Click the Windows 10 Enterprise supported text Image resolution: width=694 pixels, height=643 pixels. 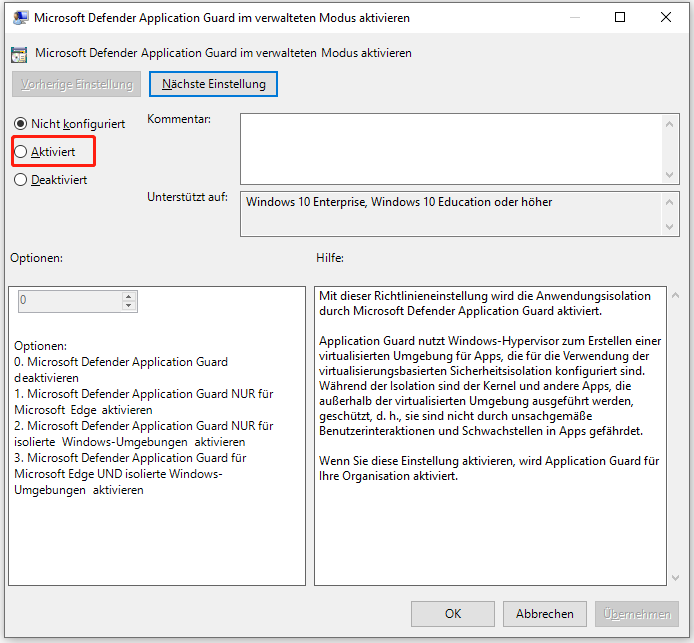click(x=399, y=202)
